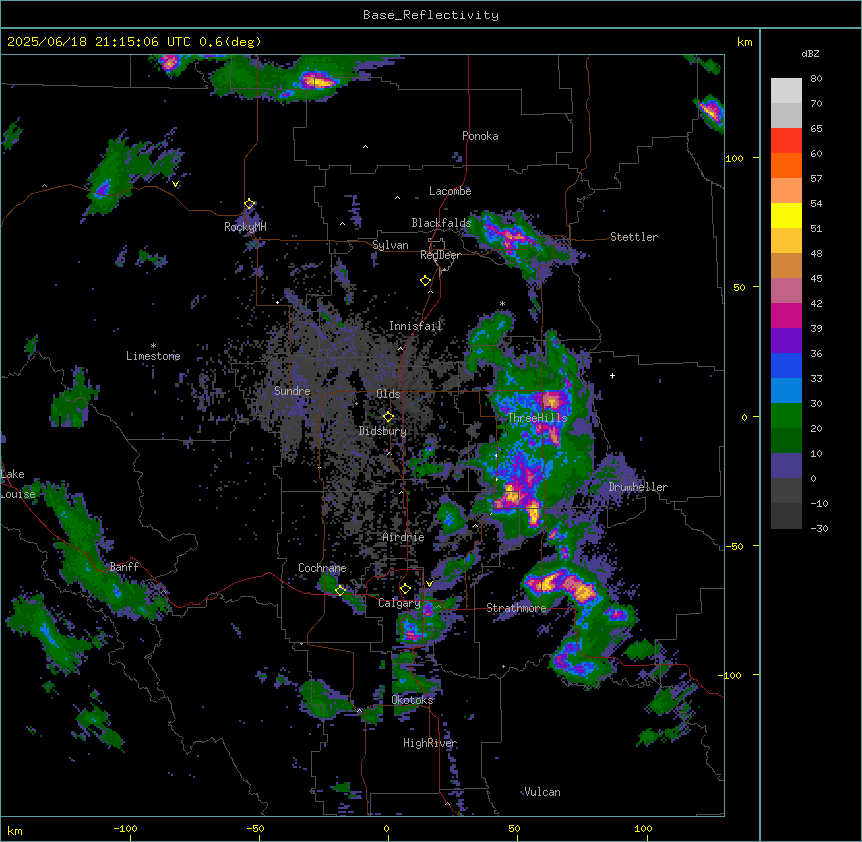Select the 80 dBZ light gray legend swatch

[786, 91]
